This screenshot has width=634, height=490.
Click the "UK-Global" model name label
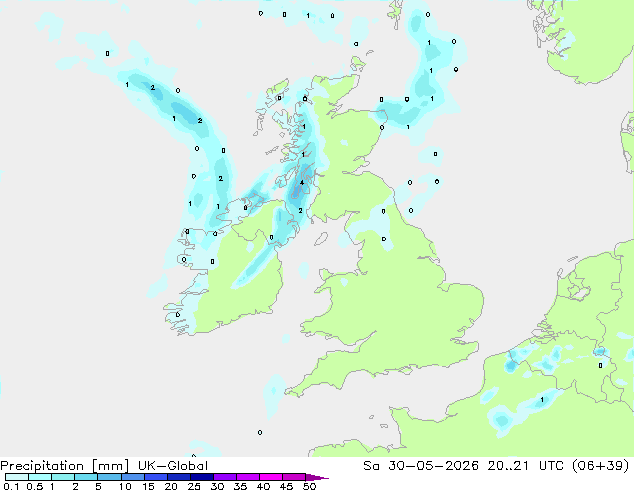click(173, 466)
